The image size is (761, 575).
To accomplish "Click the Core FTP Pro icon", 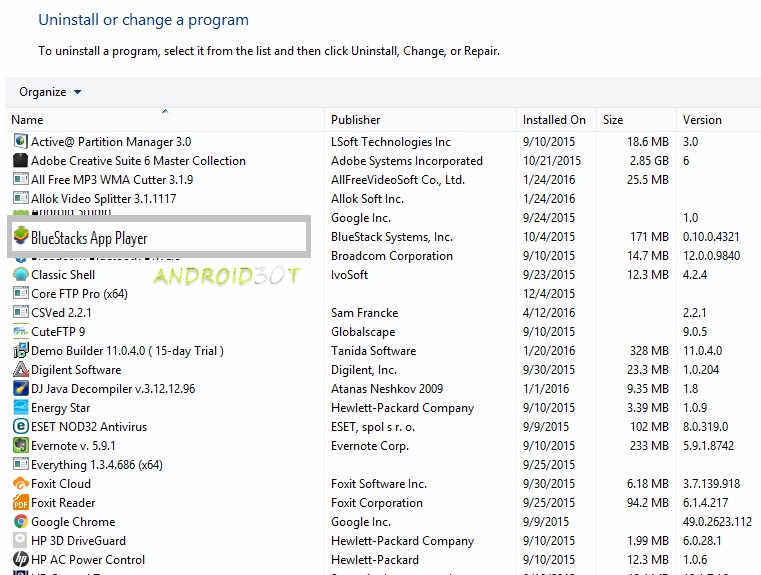I will pyautogui.click(x=20, y=294).
